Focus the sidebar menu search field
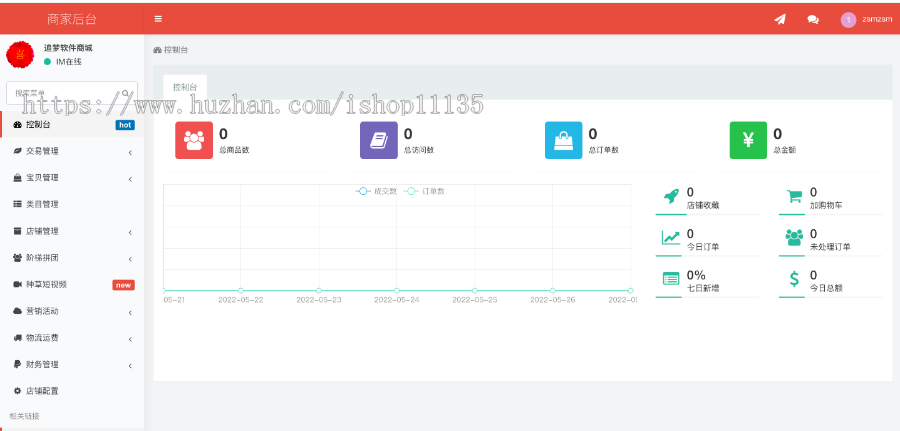This screenshot has height=431, width=900. coord(72,93)
